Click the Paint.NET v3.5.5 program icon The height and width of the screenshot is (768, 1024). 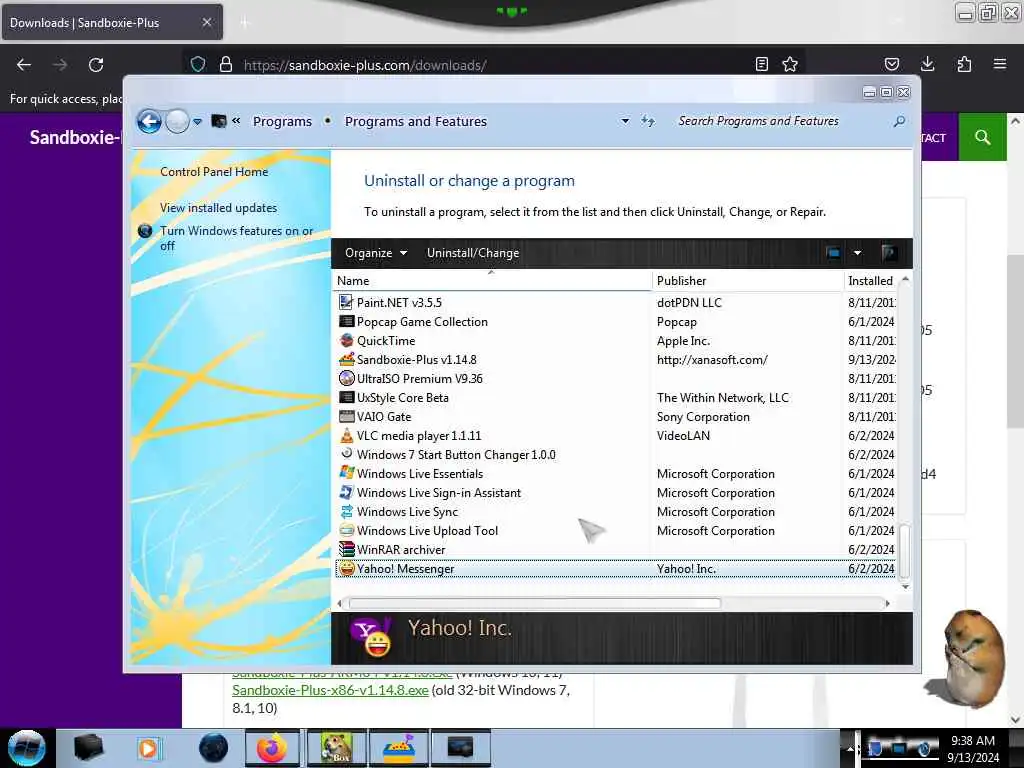tap(346, 302)
